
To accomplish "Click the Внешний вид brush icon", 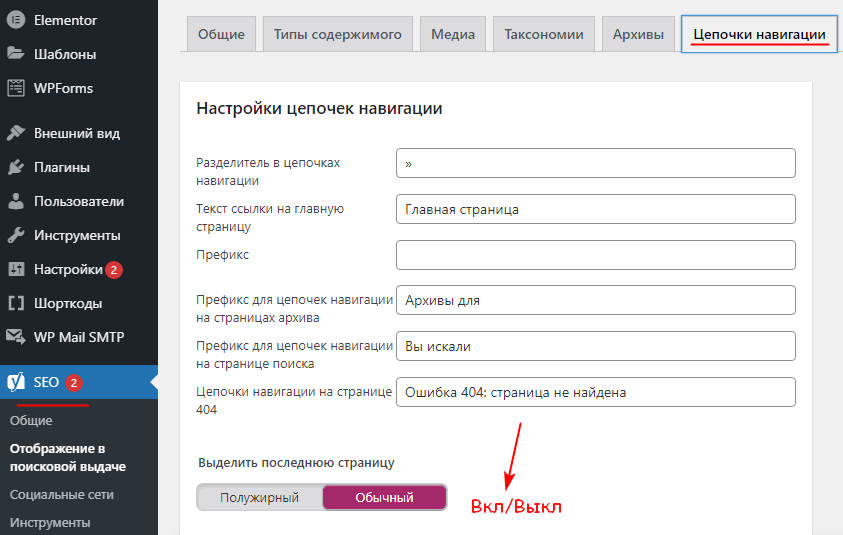I will point(16,132).
